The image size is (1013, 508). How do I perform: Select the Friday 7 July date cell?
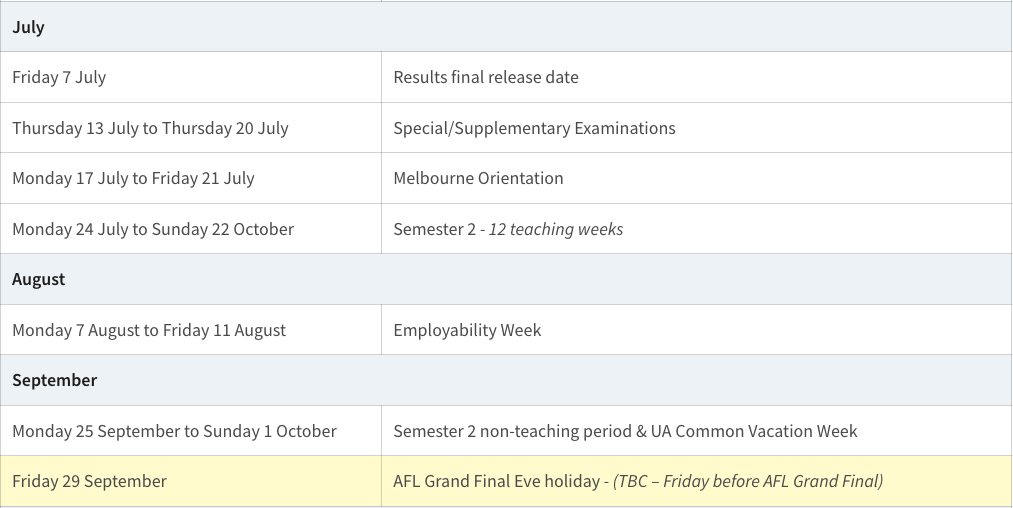(59, 77)
